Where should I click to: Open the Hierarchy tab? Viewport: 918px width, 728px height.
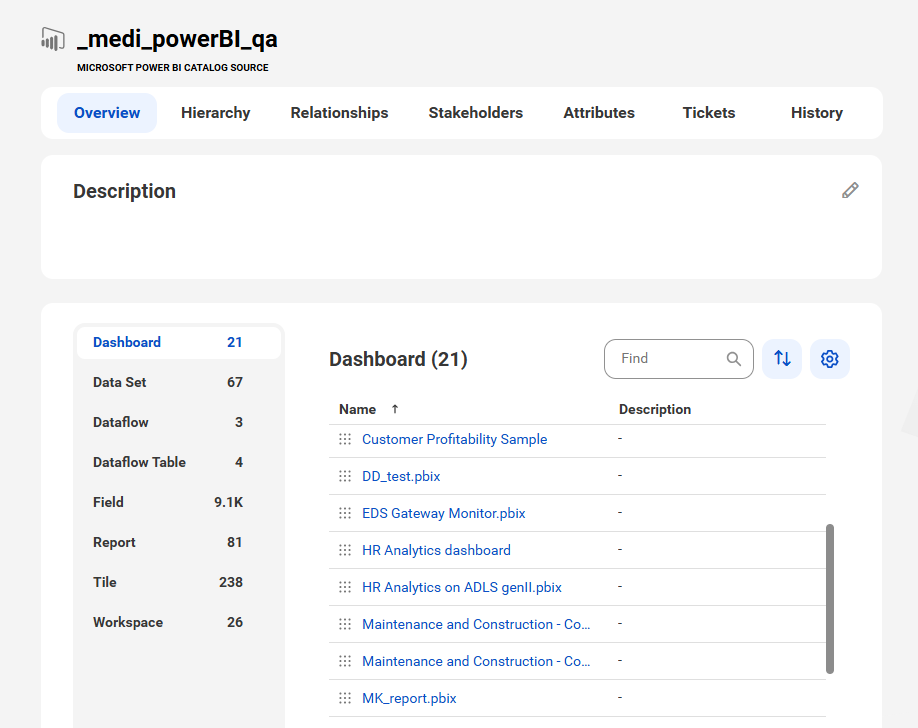click(x=215, y=113)
